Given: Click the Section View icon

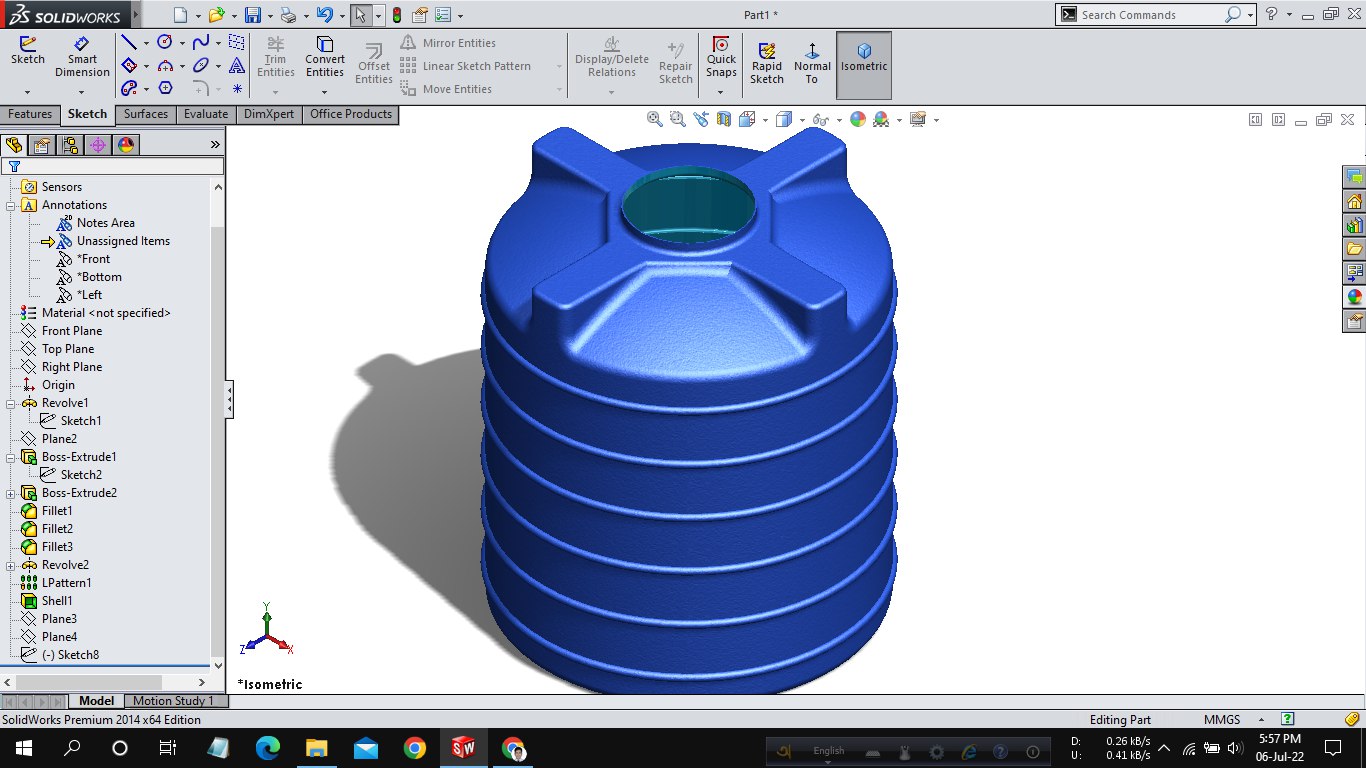Looking at the screenshot, I should (723, 119).
